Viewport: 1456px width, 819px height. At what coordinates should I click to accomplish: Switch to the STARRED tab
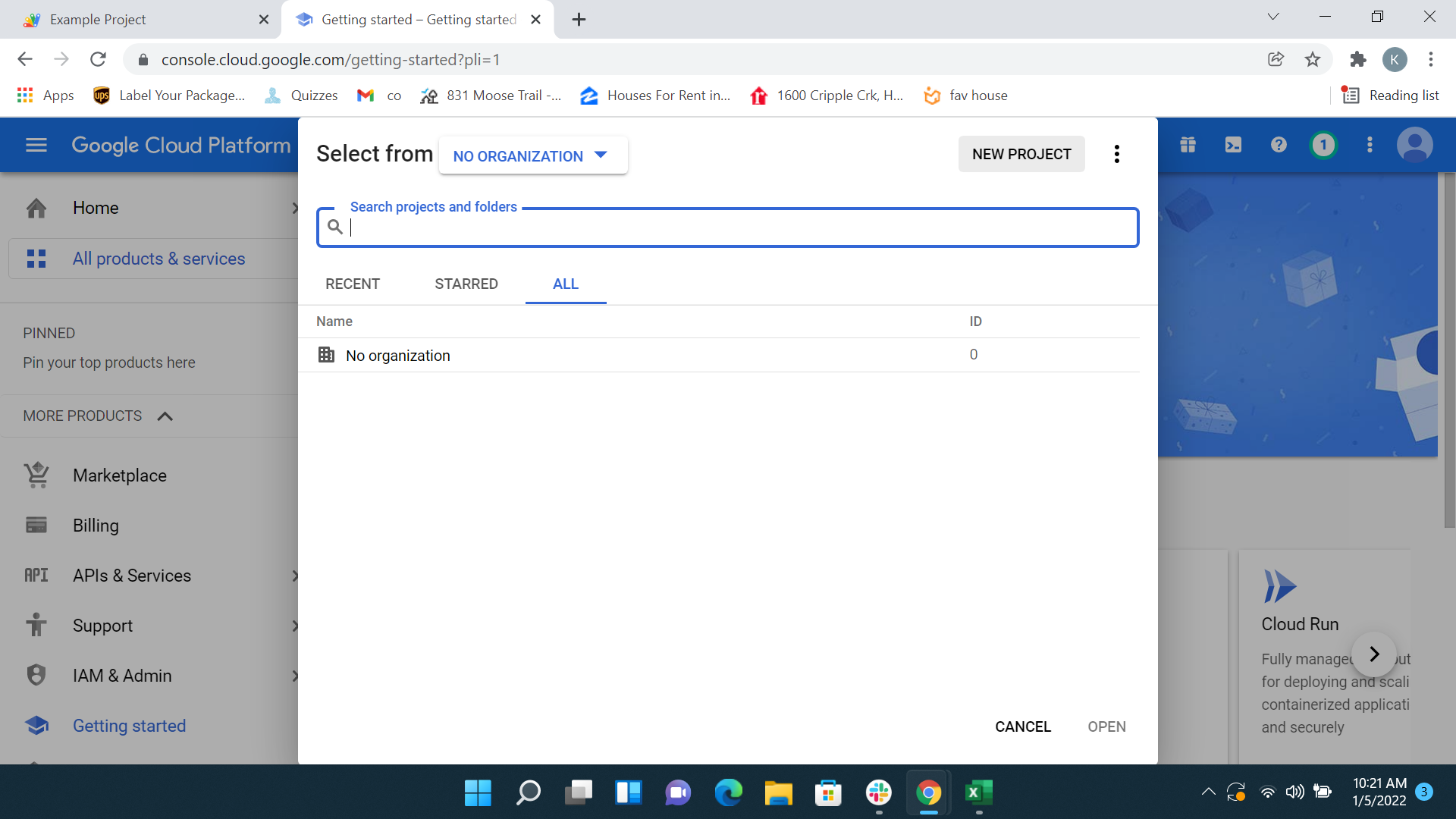coord(466,284)
